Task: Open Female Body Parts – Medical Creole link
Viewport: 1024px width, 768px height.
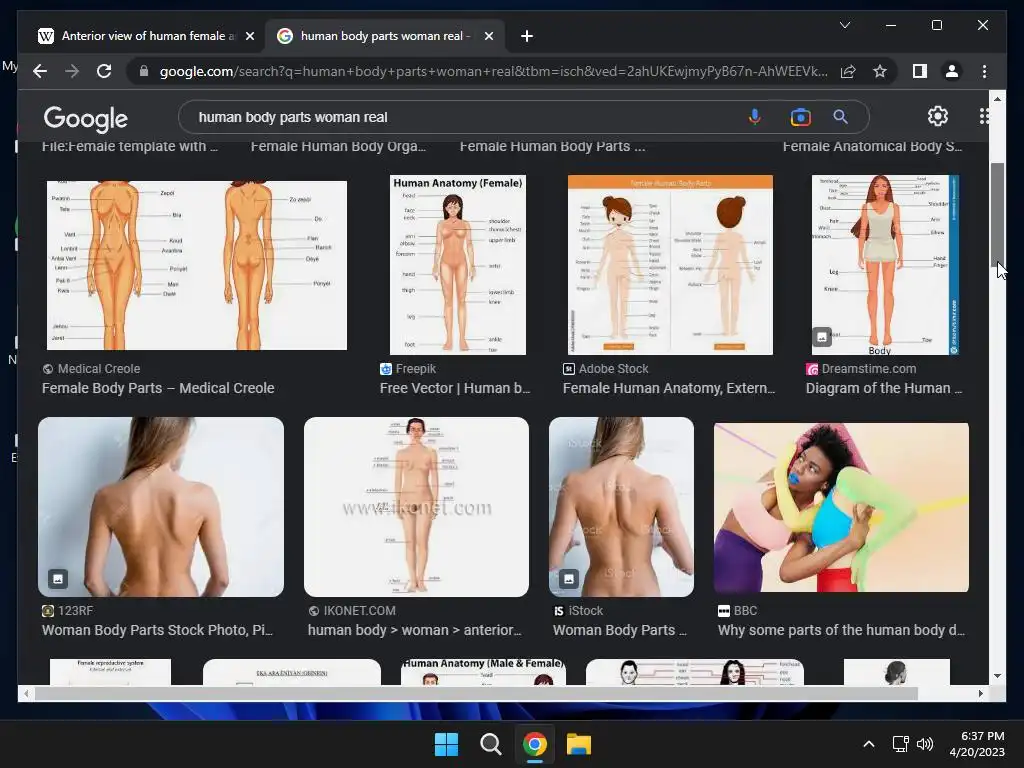Action: click(x=158, y=388)
